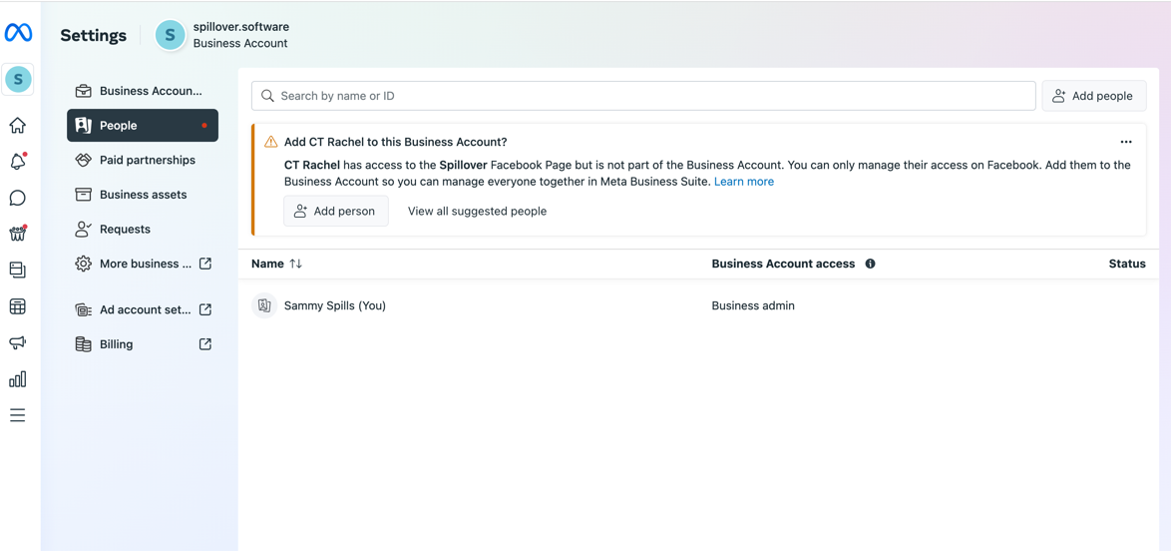Viewport: 1176px width, 556px height.
Task: Open the table grid icon in left rail
Action: click(17, 306)
